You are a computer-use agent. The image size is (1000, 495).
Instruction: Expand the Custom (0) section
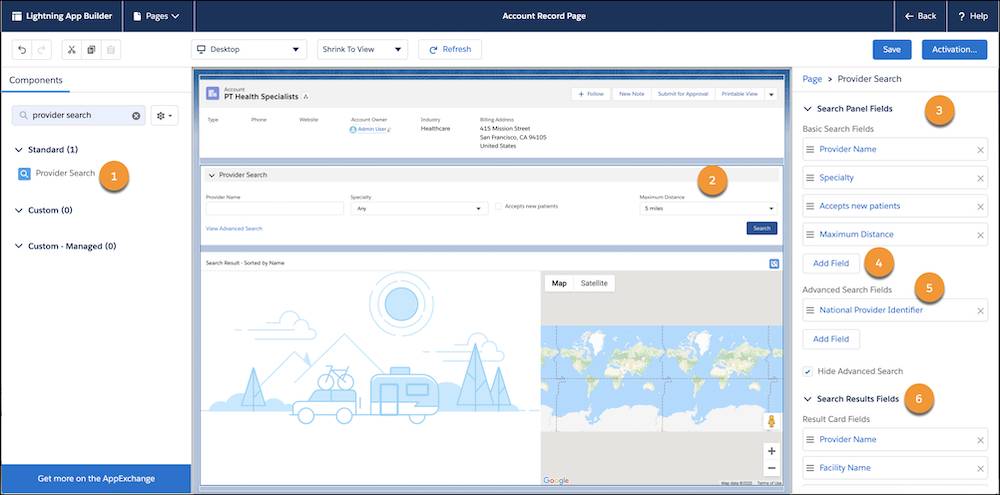18,211
